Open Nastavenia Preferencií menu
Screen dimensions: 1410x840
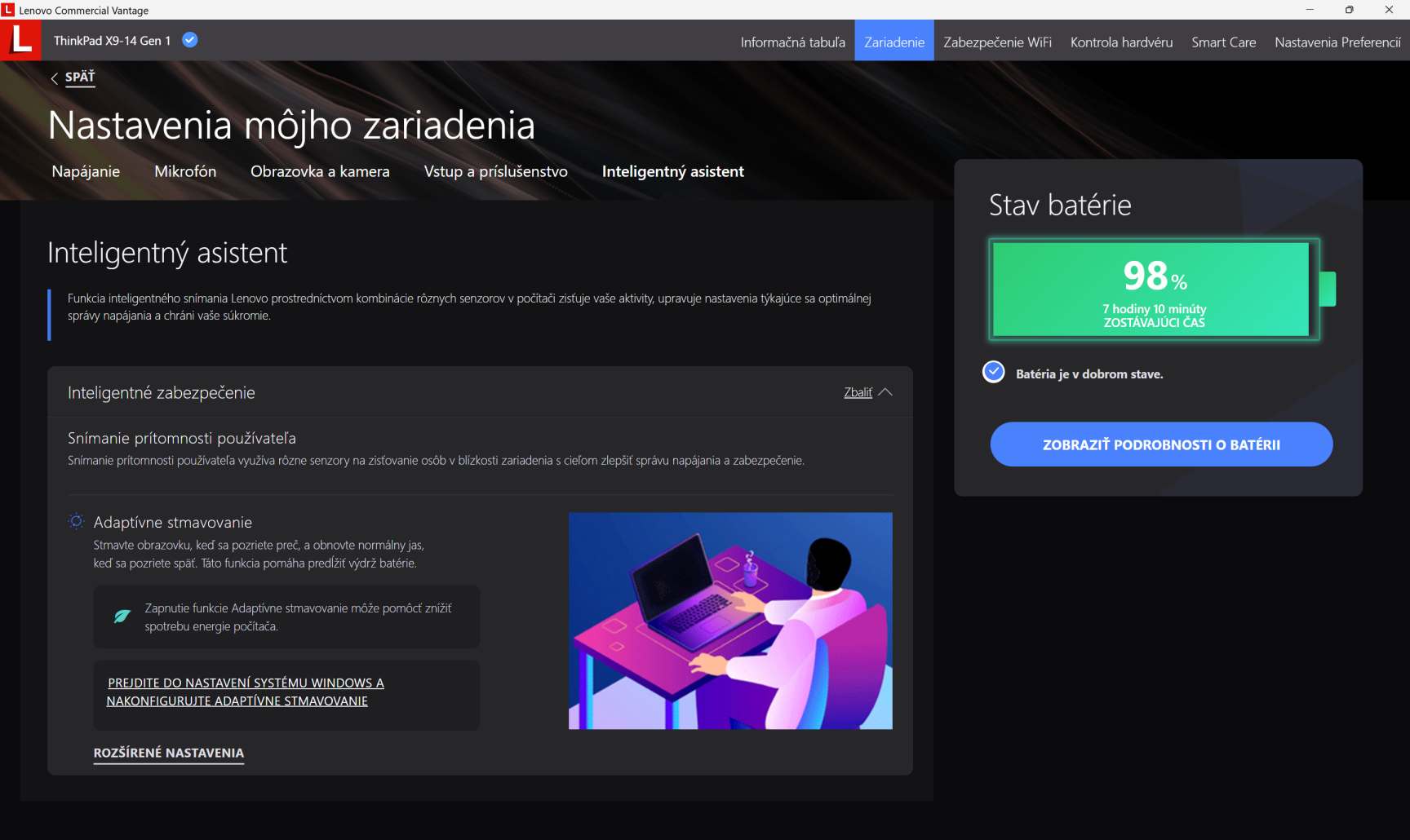point(1337,42)
